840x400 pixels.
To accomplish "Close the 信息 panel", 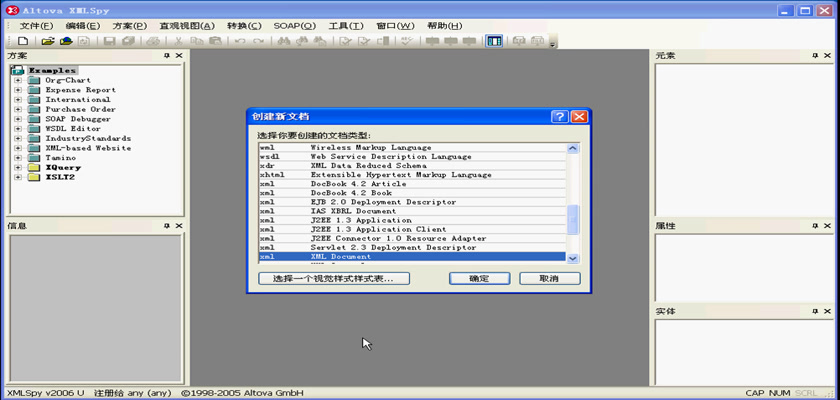I will pos(179,226).
